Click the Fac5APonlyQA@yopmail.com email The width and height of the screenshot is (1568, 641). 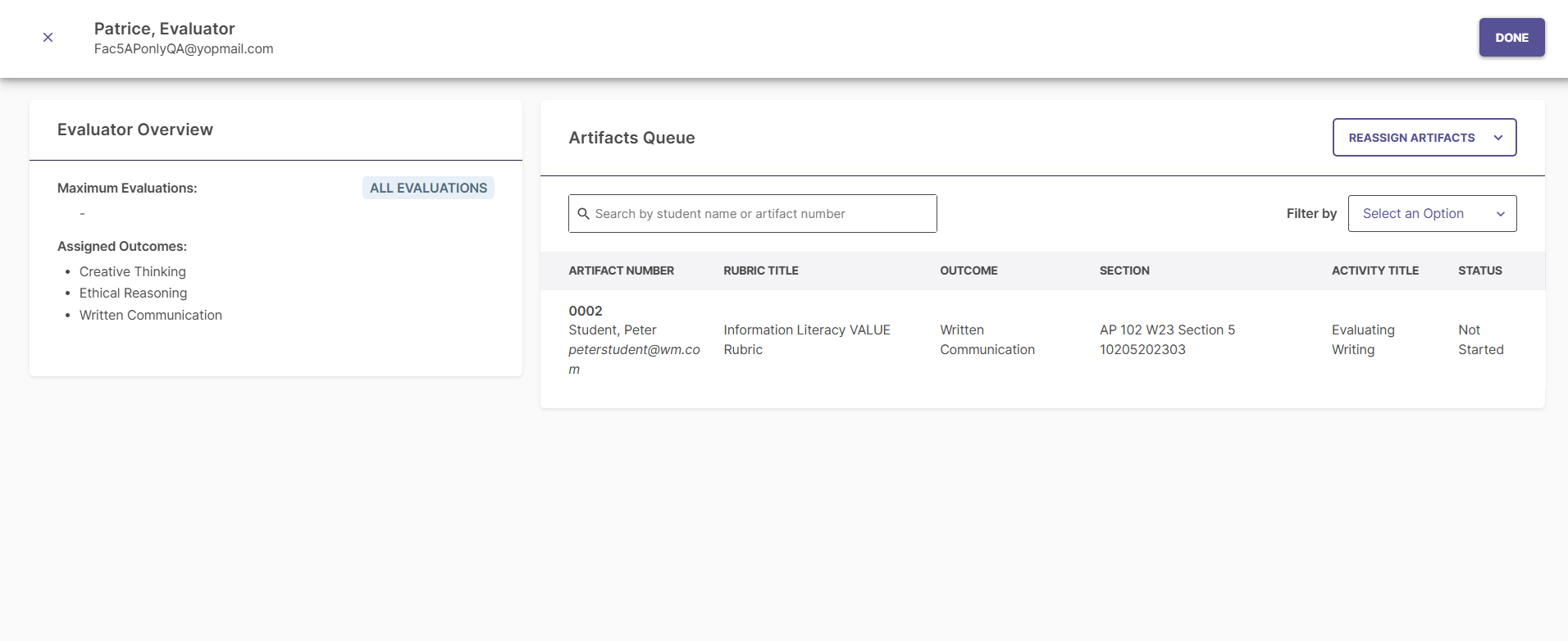pyautogui.click(x=184, y=48)
